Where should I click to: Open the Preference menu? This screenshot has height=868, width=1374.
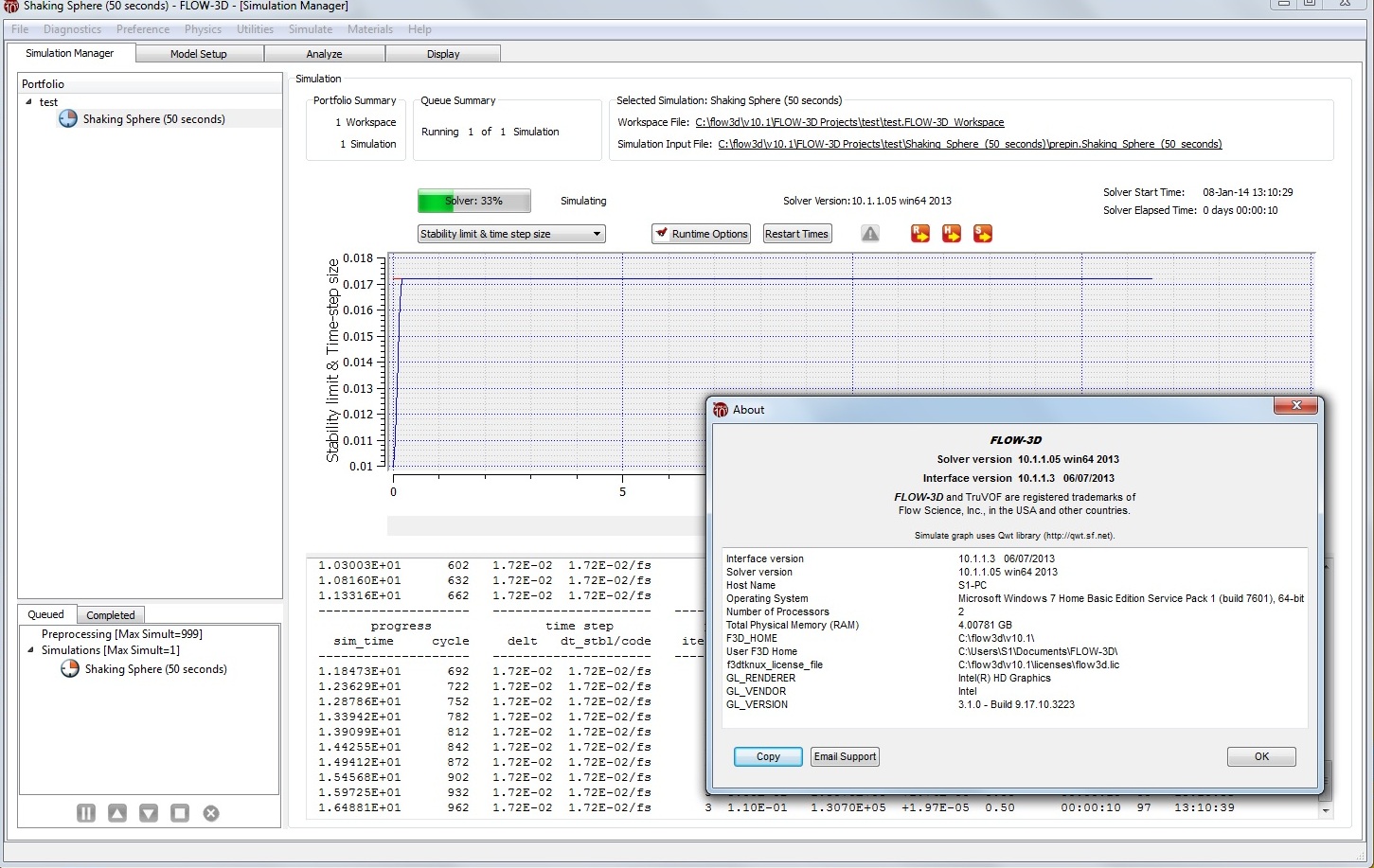coord(143,29)
